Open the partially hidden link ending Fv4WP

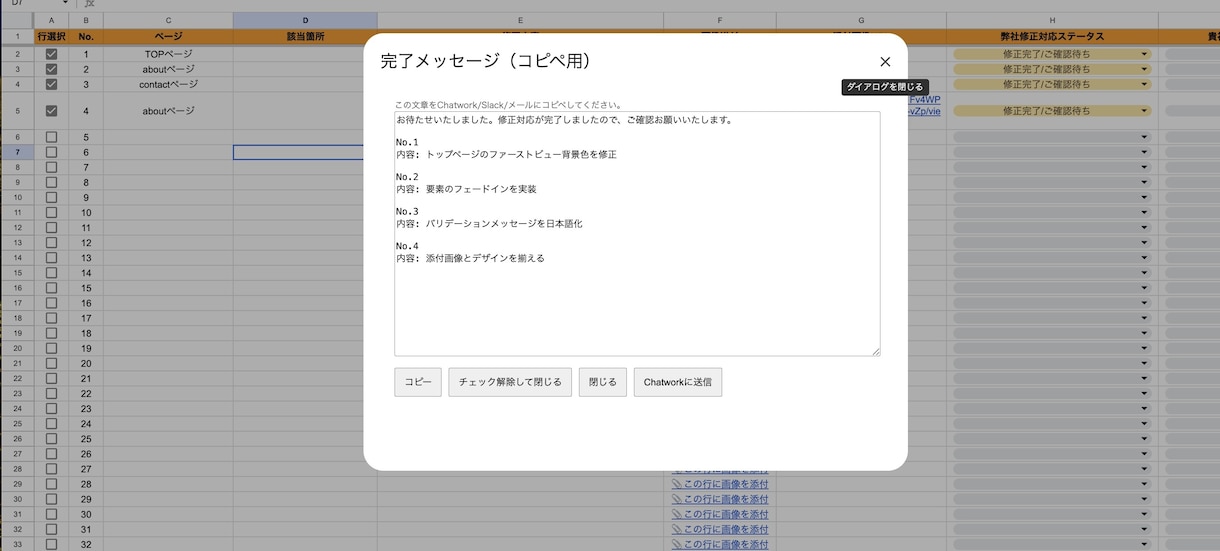(x=925, y=100)
